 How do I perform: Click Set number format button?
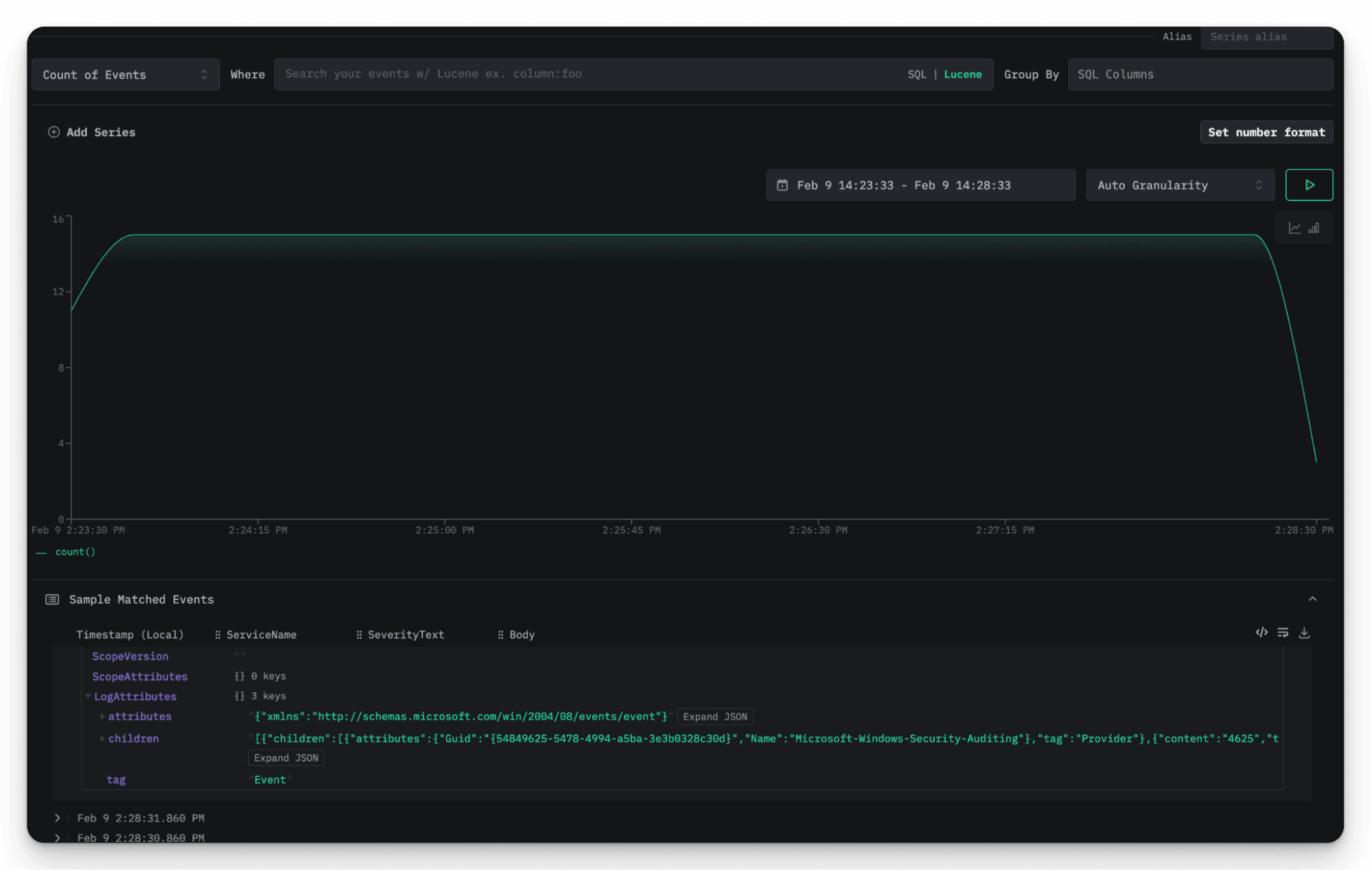coord(1266,132)
